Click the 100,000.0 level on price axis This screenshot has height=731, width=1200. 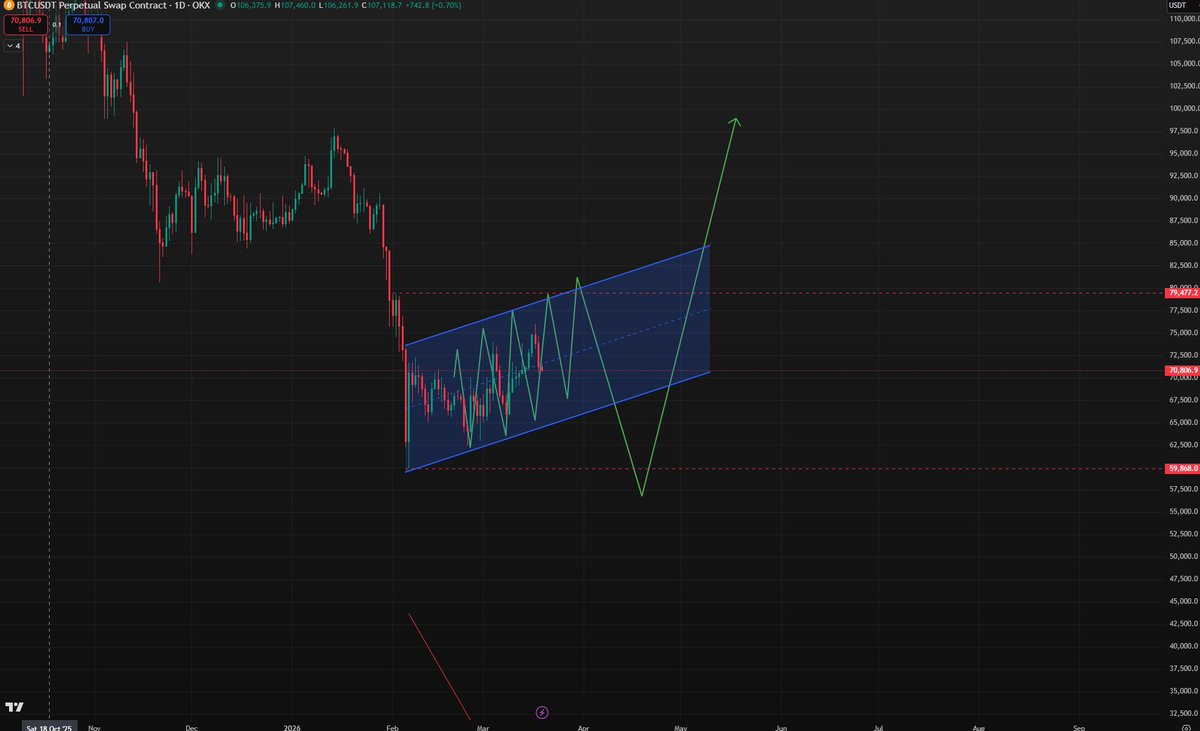(1182, 109)
